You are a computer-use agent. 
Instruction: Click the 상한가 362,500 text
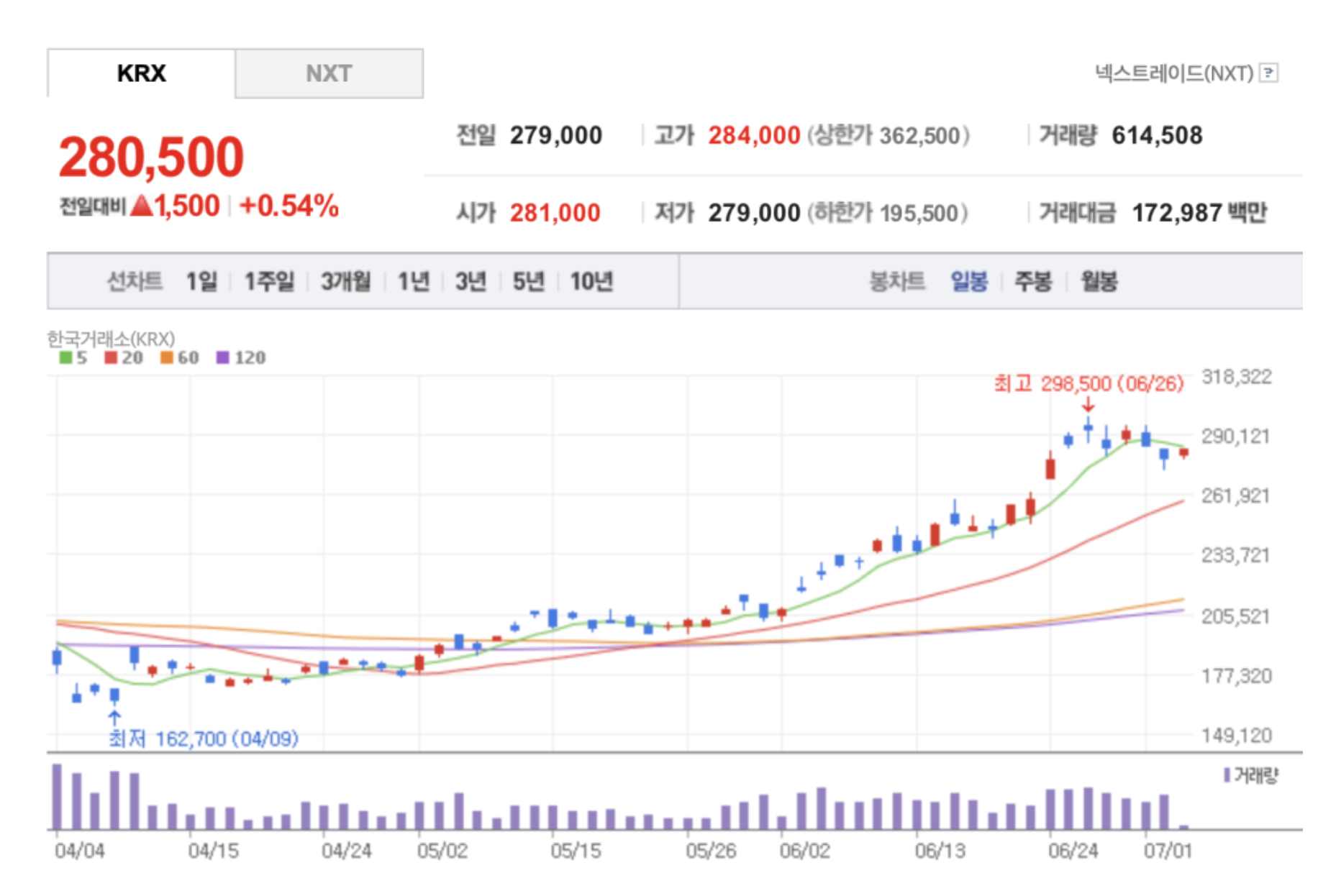pyautogui.click(x=888, y=135)
